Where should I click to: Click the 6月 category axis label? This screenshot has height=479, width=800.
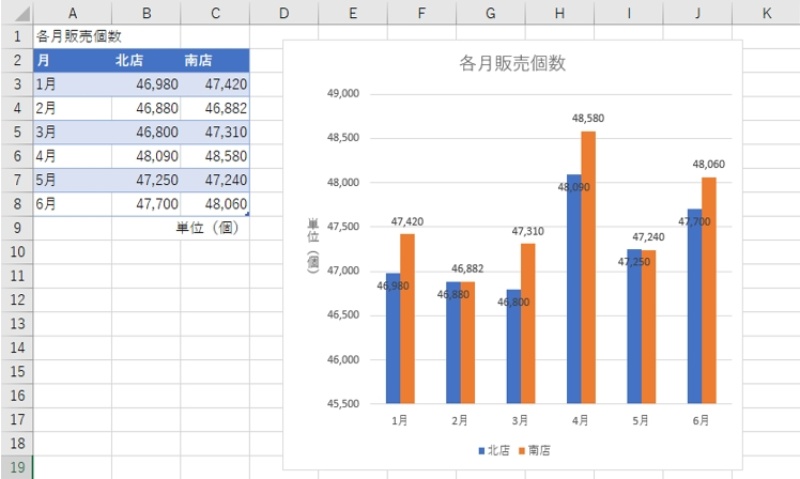[701, 421]
